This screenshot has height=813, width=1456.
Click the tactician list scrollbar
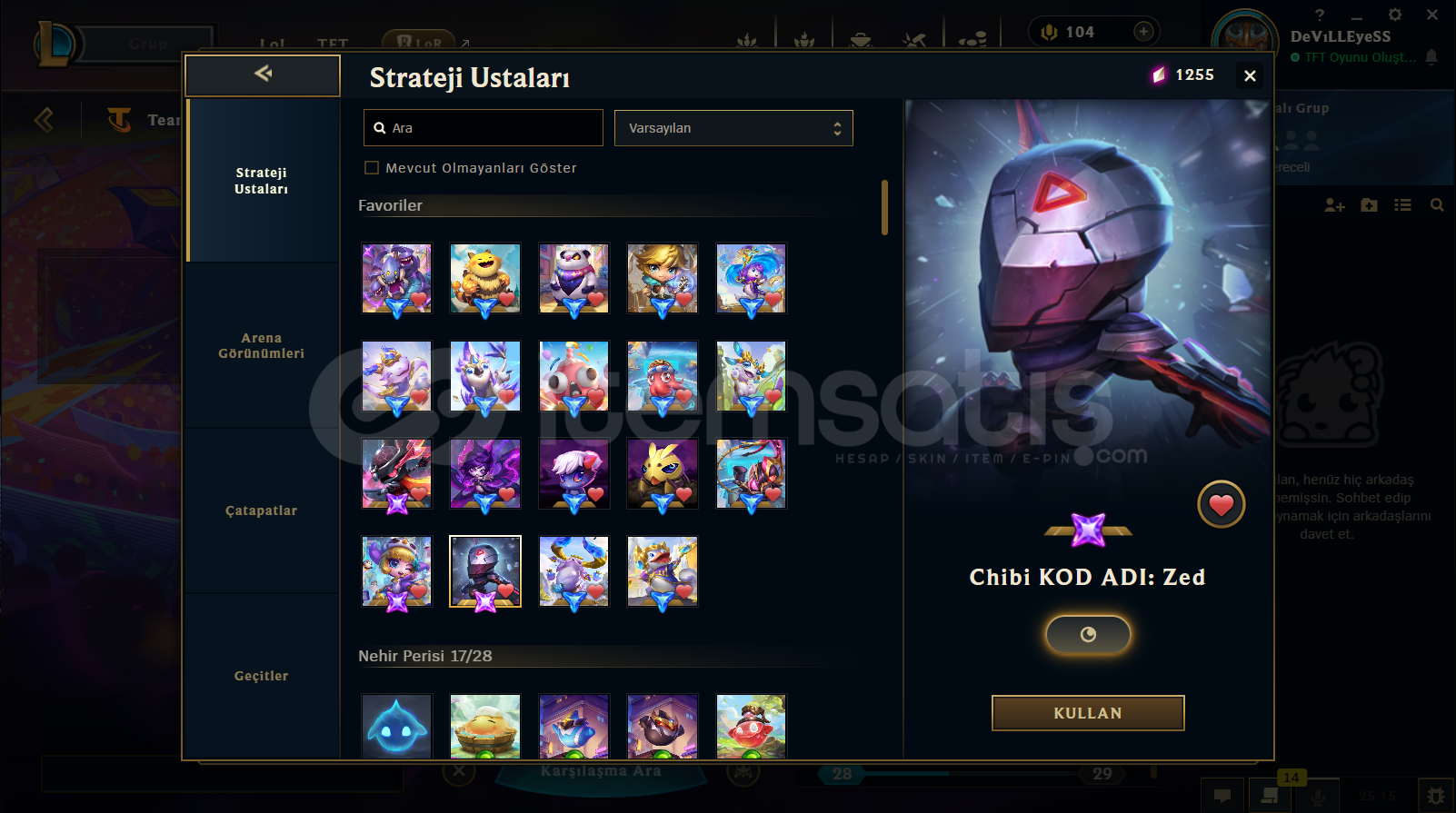[x=884, y=207]
